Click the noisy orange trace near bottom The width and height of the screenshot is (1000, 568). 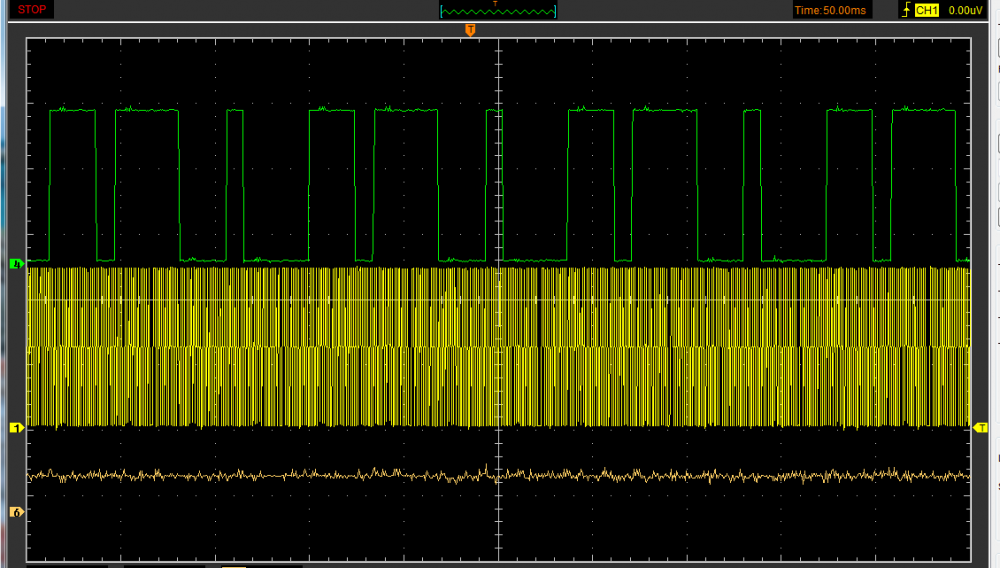point(250,475)
